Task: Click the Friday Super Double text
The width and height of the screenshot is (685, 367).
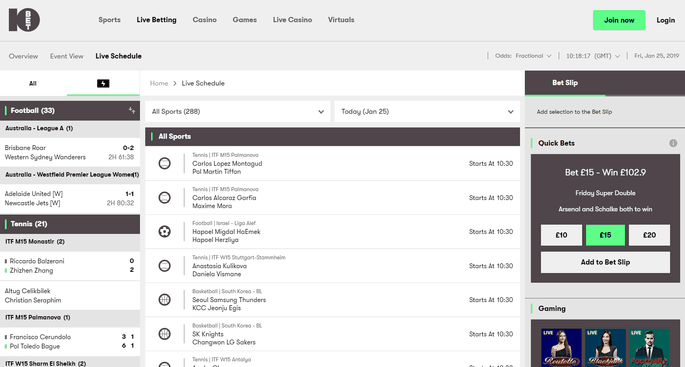Action: pyautogui.click(x=605, y=193)
